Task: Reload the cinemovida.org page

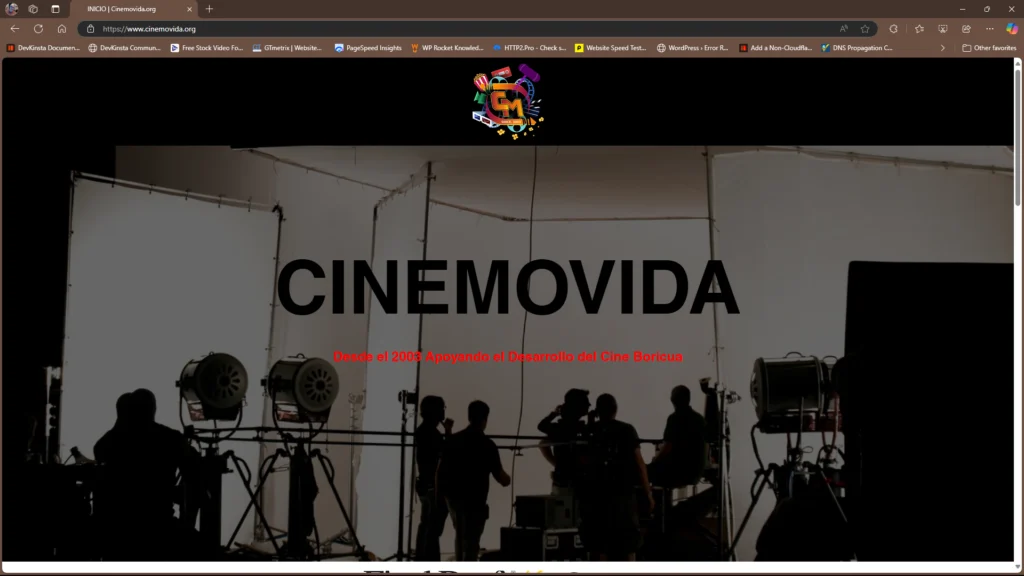Action: click(38, 29)
